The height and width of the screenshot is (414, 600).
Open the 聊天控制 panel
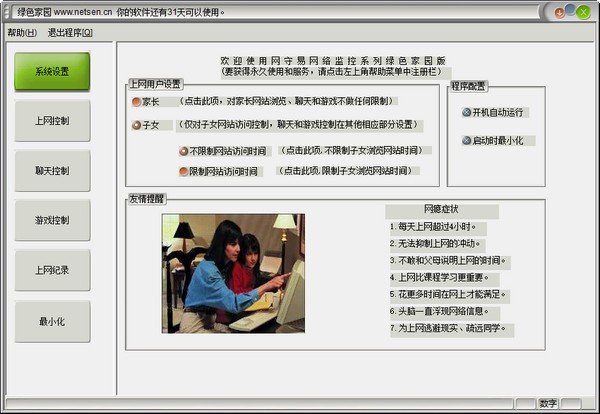[x=52, y=171]
